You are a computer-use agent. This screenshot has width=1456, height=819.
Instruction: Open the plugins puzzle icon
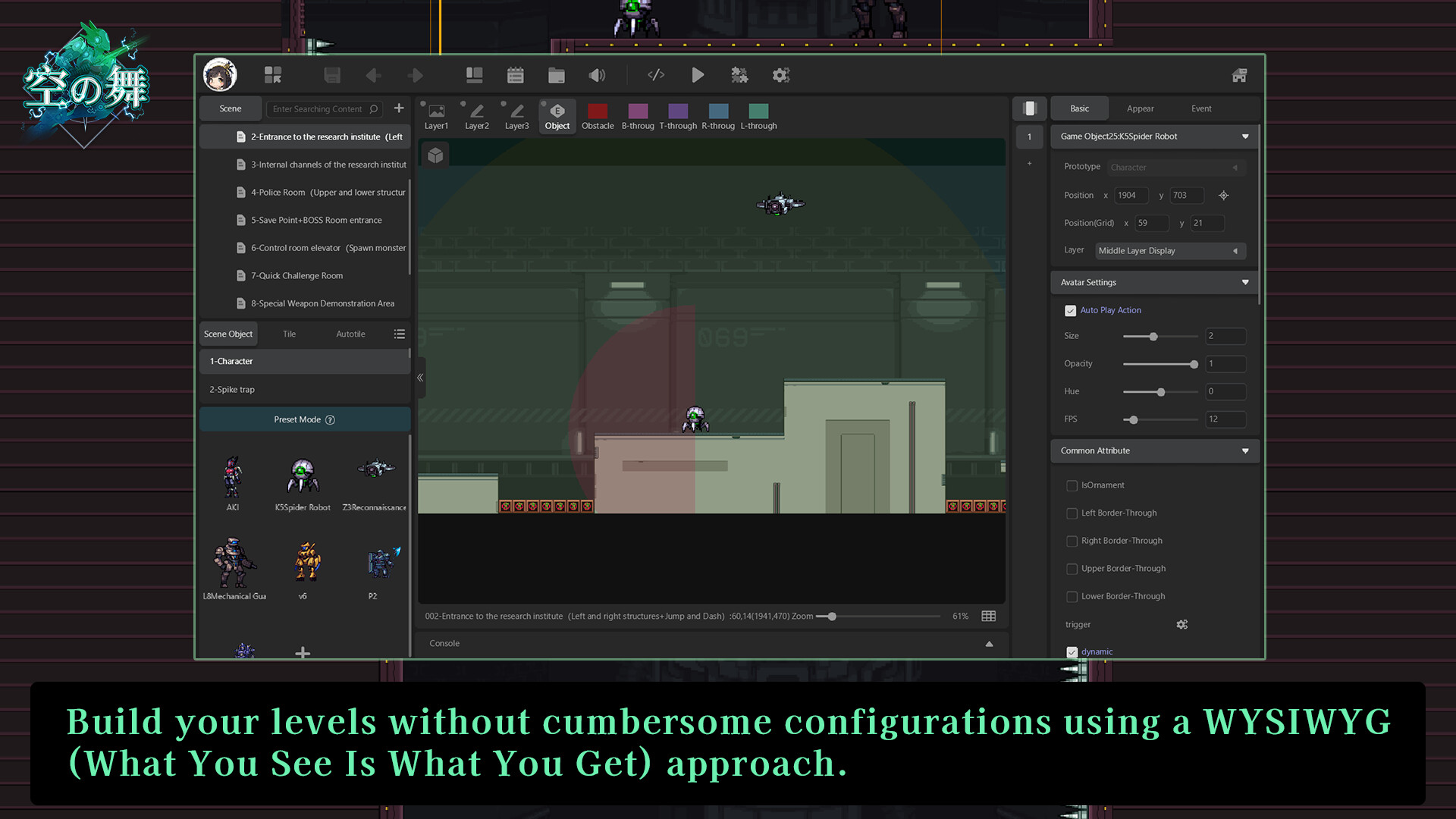pos(740,75)
